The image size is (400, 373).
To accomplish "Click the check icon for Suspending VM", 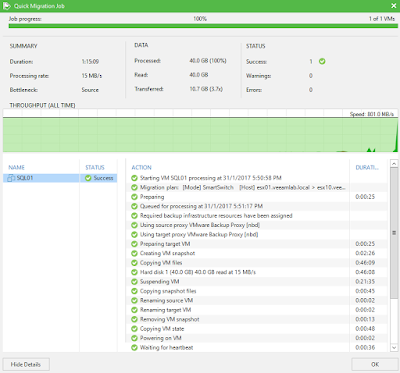I will [x=134, y=282].
